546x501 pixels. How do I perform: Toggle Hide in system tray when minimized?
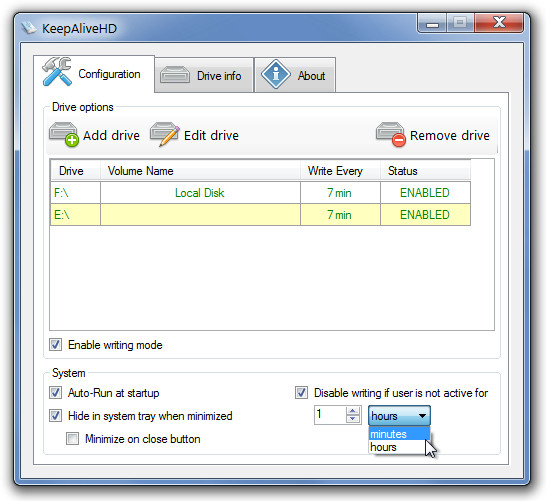[x=55, y=415]
